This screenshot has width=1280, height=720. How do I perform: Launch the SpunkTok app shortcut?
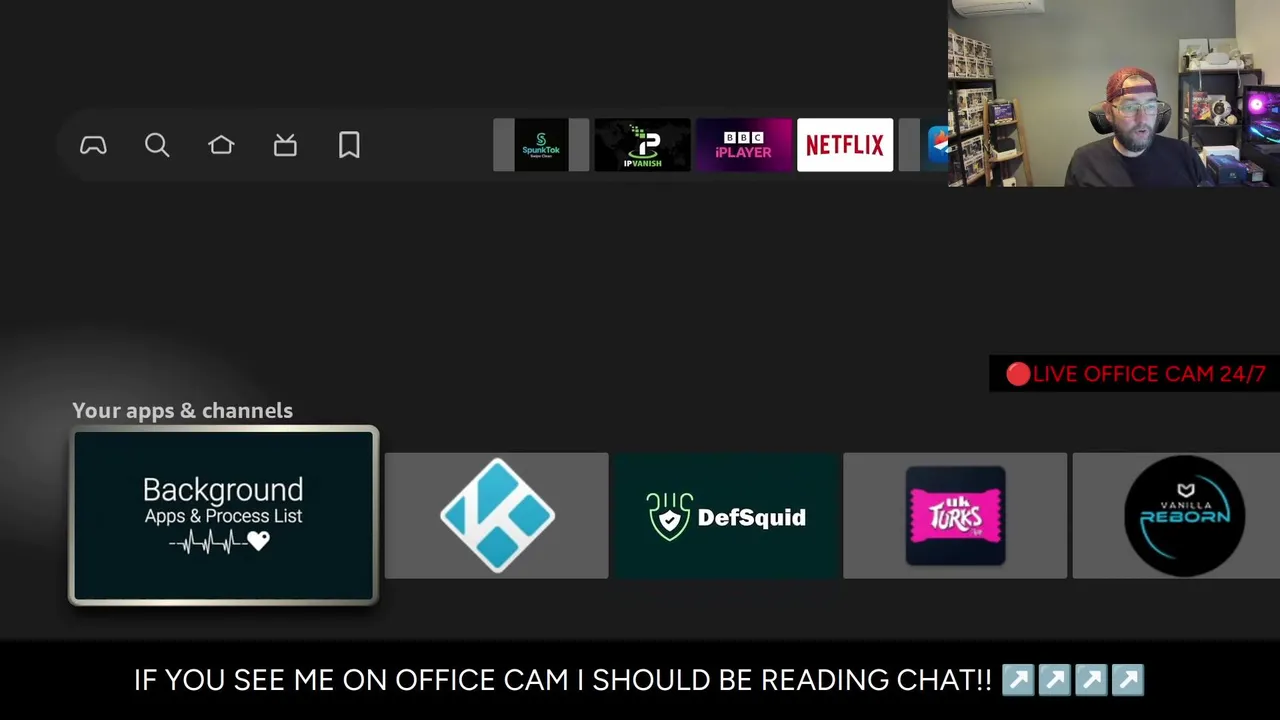(541, 145)
